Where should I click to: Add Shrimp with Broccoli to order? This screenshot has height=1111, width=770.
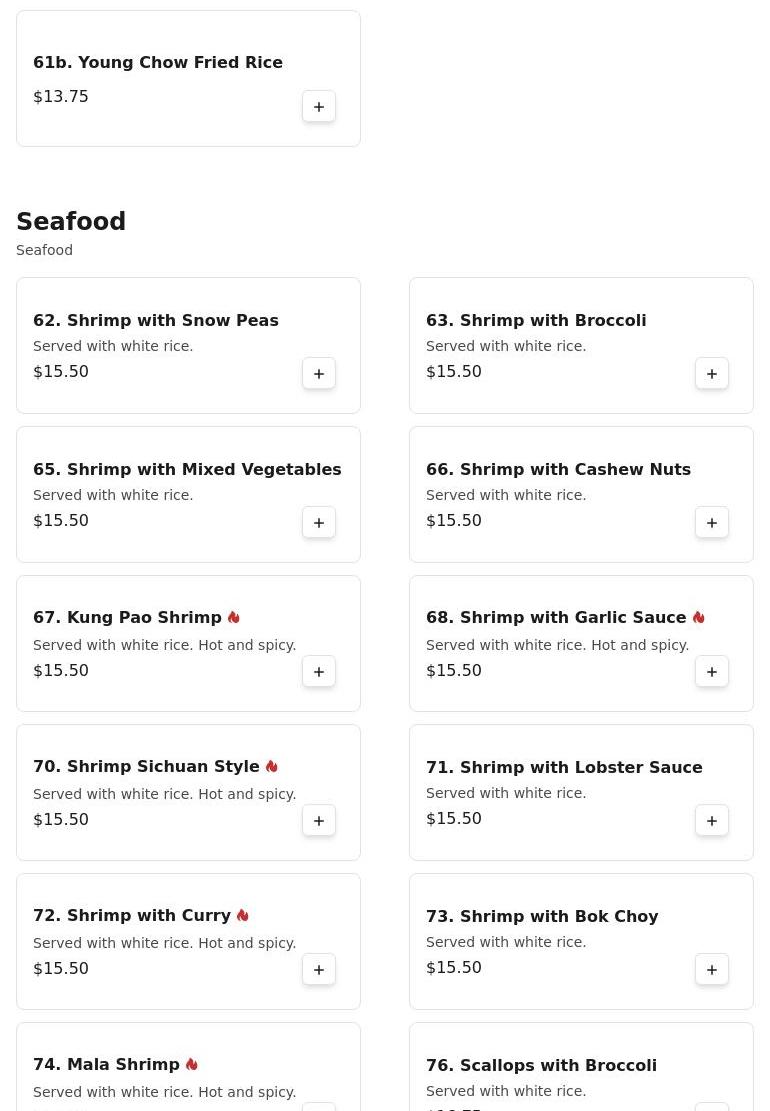(712, 374)
